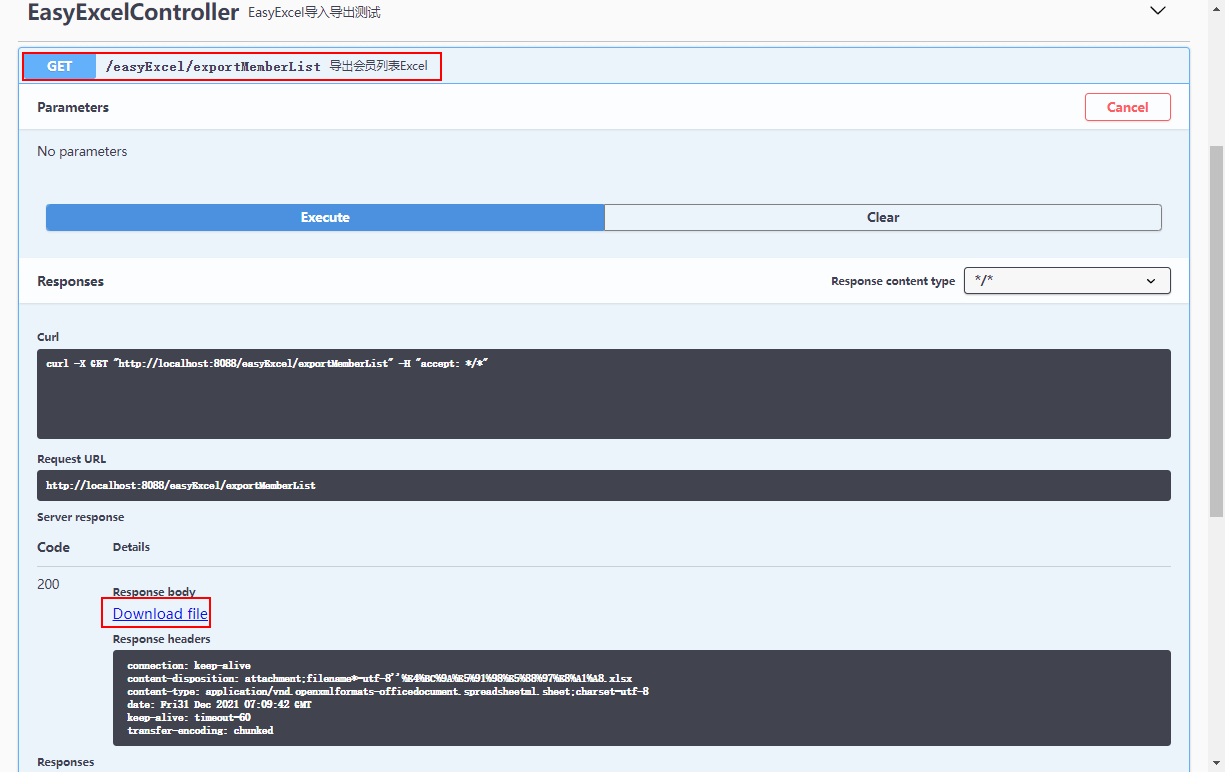The image size is (1225, 772).
Task: Click the No parameters text
Action: pos(82,152)
